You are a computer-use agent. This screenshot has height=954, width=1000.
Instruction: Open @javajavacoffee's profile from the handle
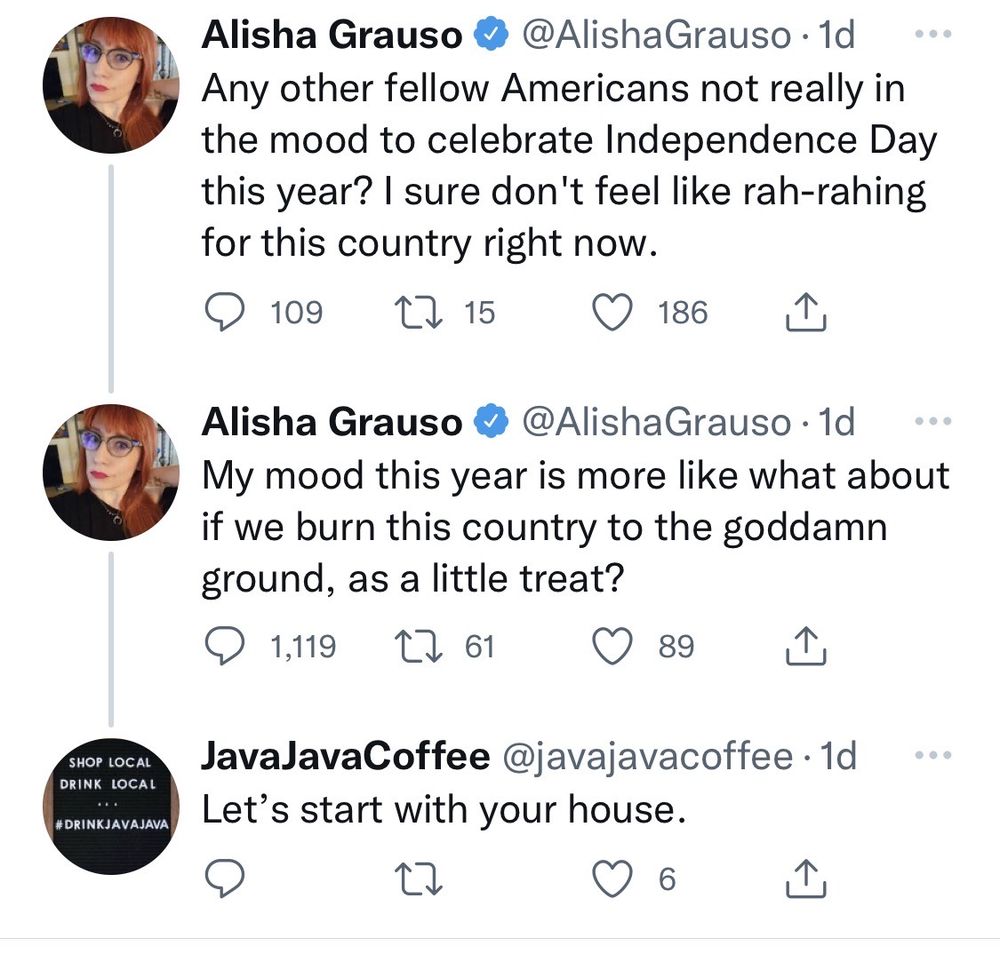[652, 756]
